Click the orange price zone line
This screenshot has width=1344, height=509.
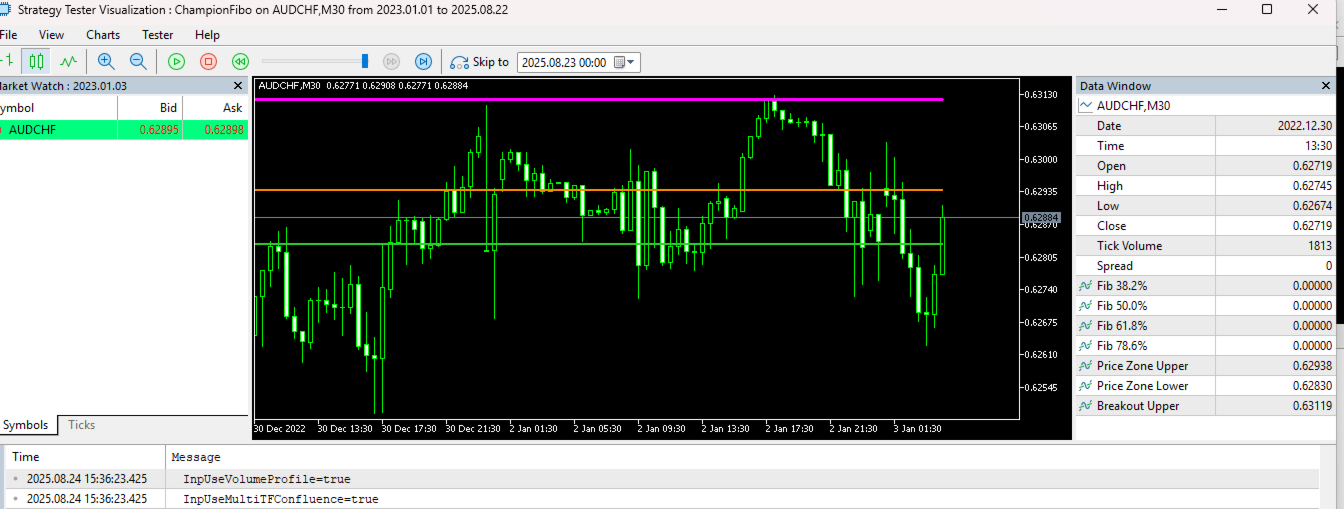(598, 189)
